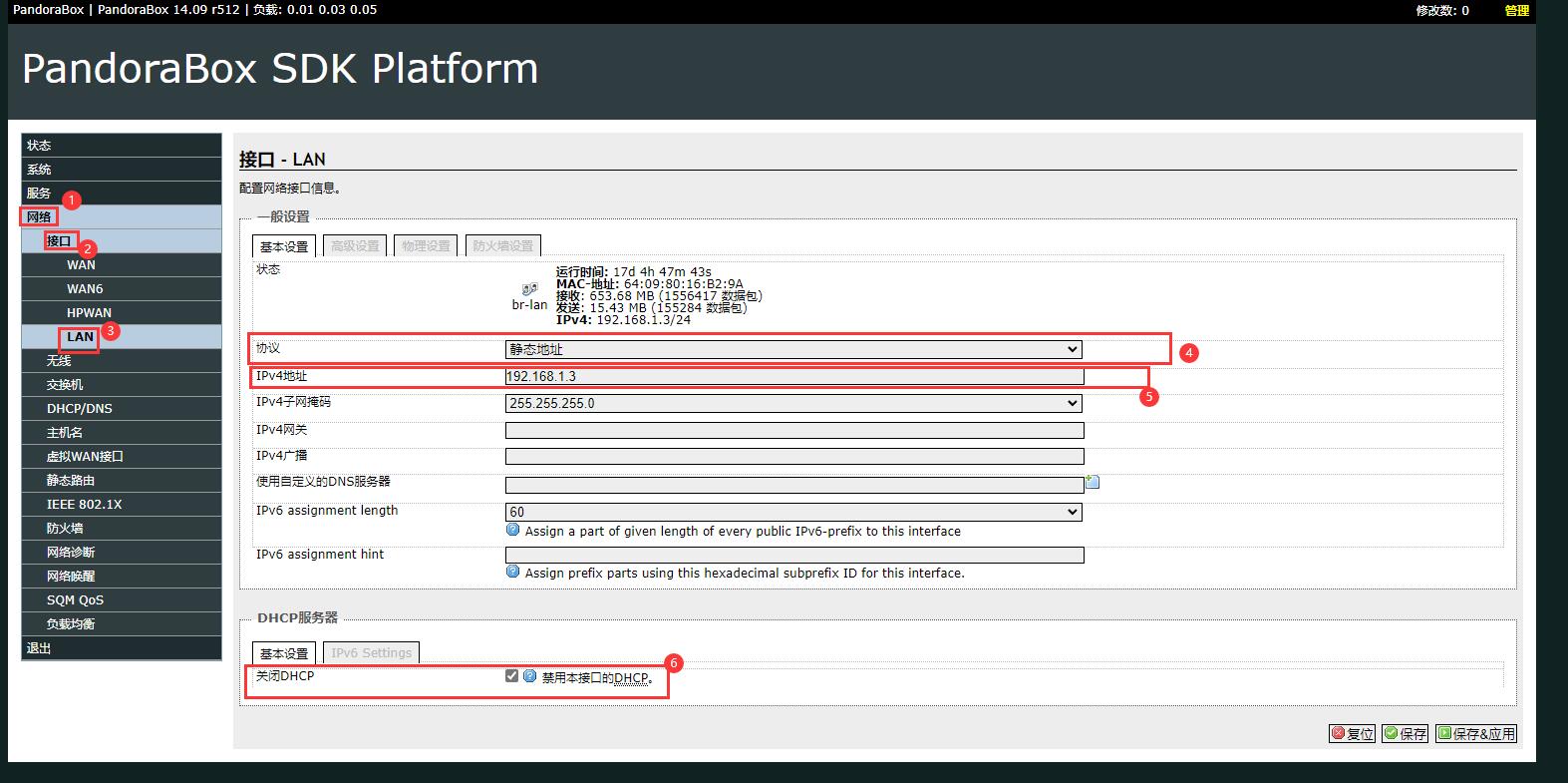Select the WAN interface in sidebar
This screenshot has height=783, width=1568.
pos(122,265)
